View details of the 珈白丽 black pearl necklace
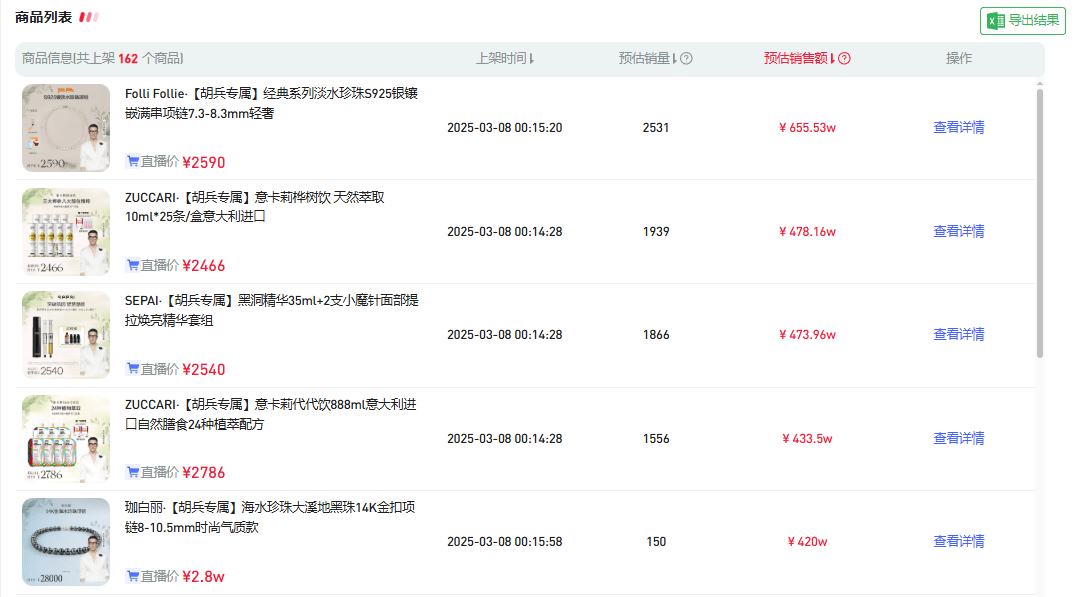This screenshot has width=1077, height=597. pyautogui.click(x=958, y=542)
